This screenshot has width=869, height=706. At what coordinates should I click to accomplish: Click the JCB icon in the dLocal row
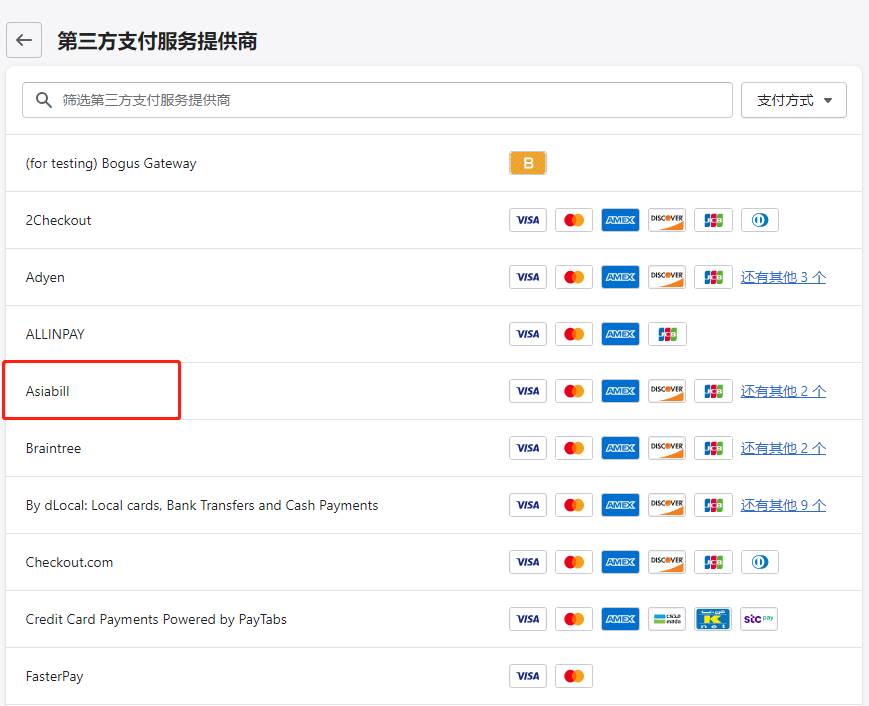click(x=713, y=505)
